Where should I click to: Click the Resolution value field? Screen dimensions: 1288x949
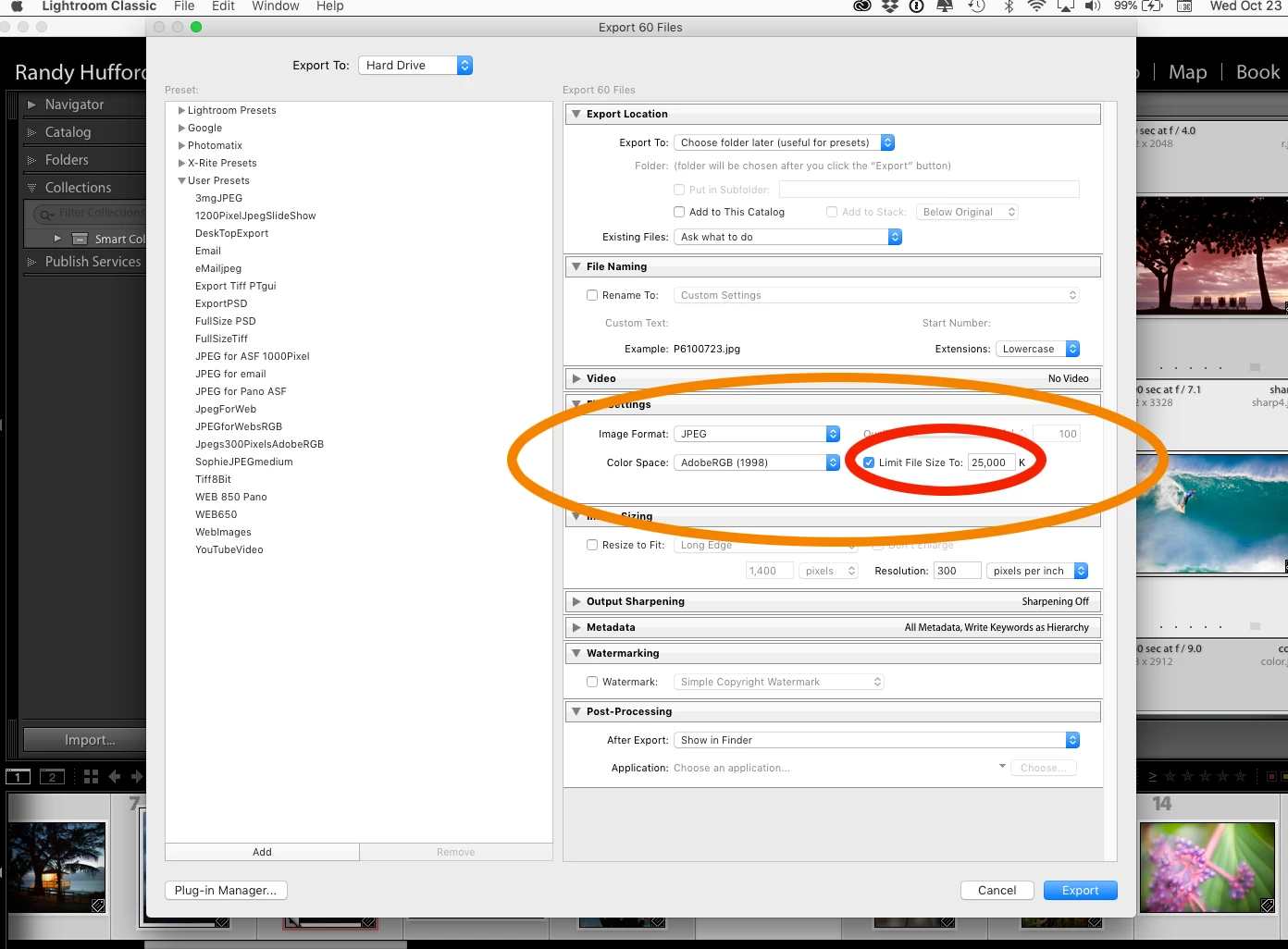[957, 571]
